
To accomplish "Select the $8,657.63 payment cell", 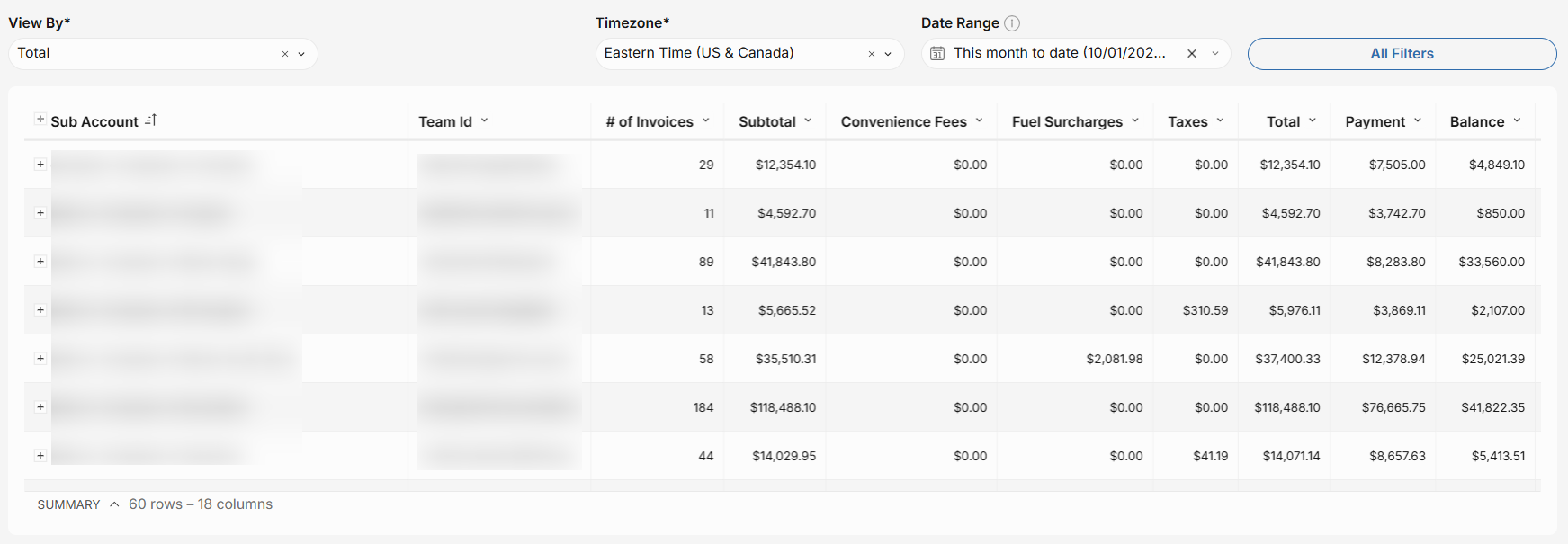I will [1398, 457].
